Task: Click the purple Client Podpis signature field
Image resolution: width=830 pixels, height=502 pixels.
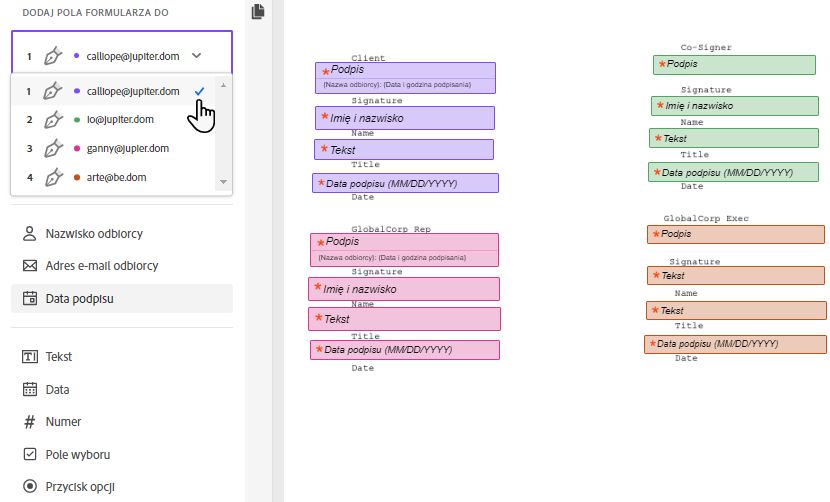Action: click(405, 71)
